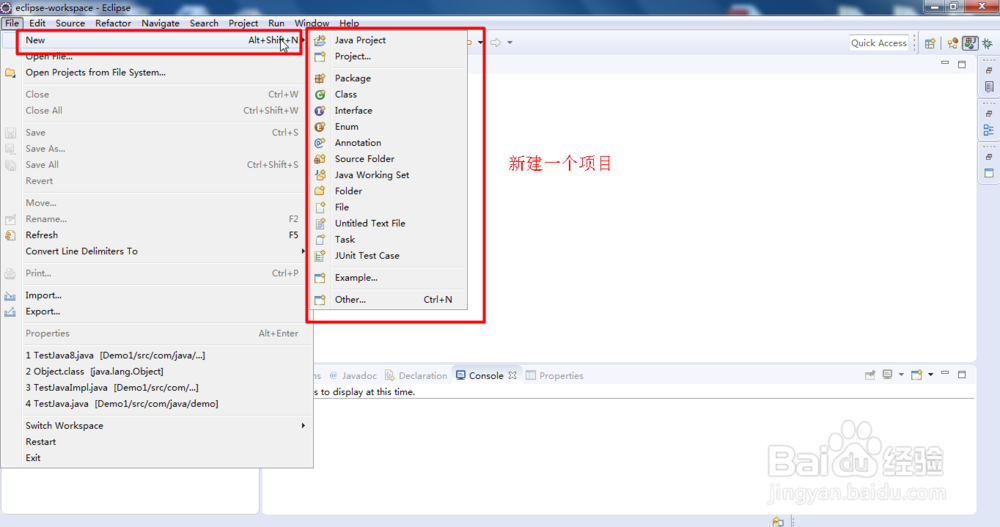Select the active Java perspective icon
The width and height of the screenshot is (1000, 527).
click(x=970, y=43)
